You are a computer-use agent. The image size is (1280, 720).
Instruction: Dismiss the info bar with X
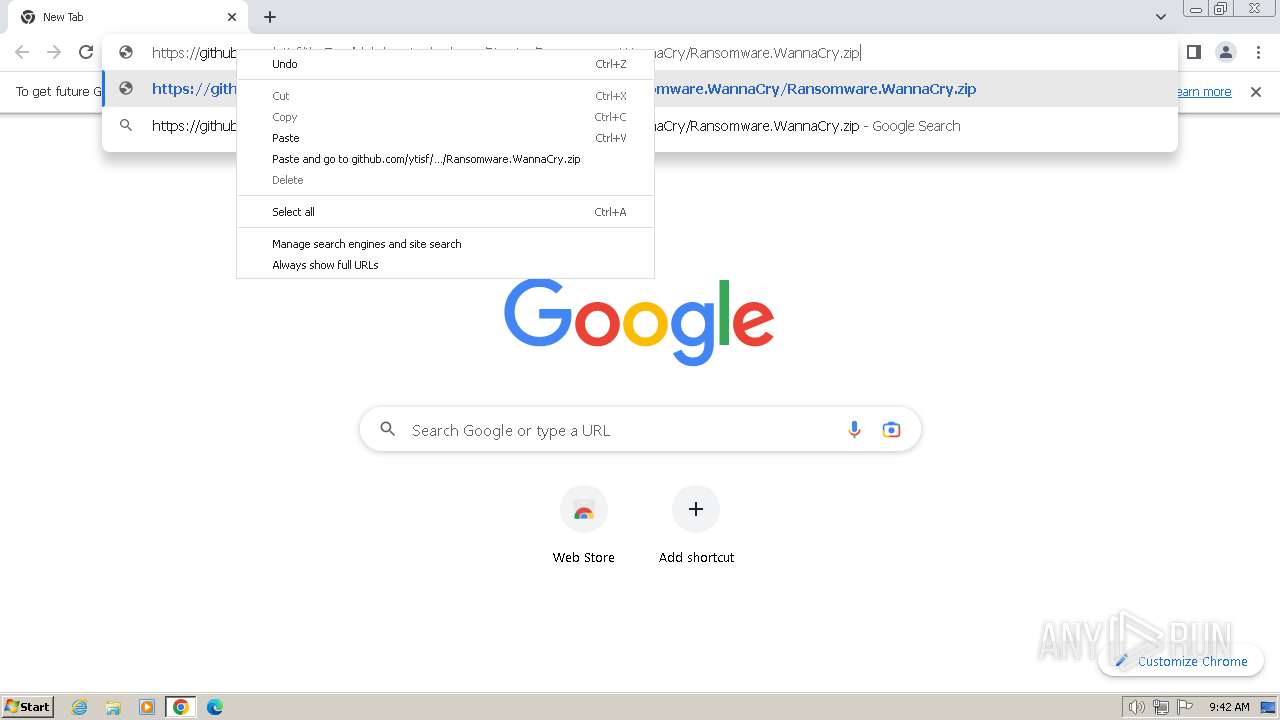click(x=1256, y=92)
